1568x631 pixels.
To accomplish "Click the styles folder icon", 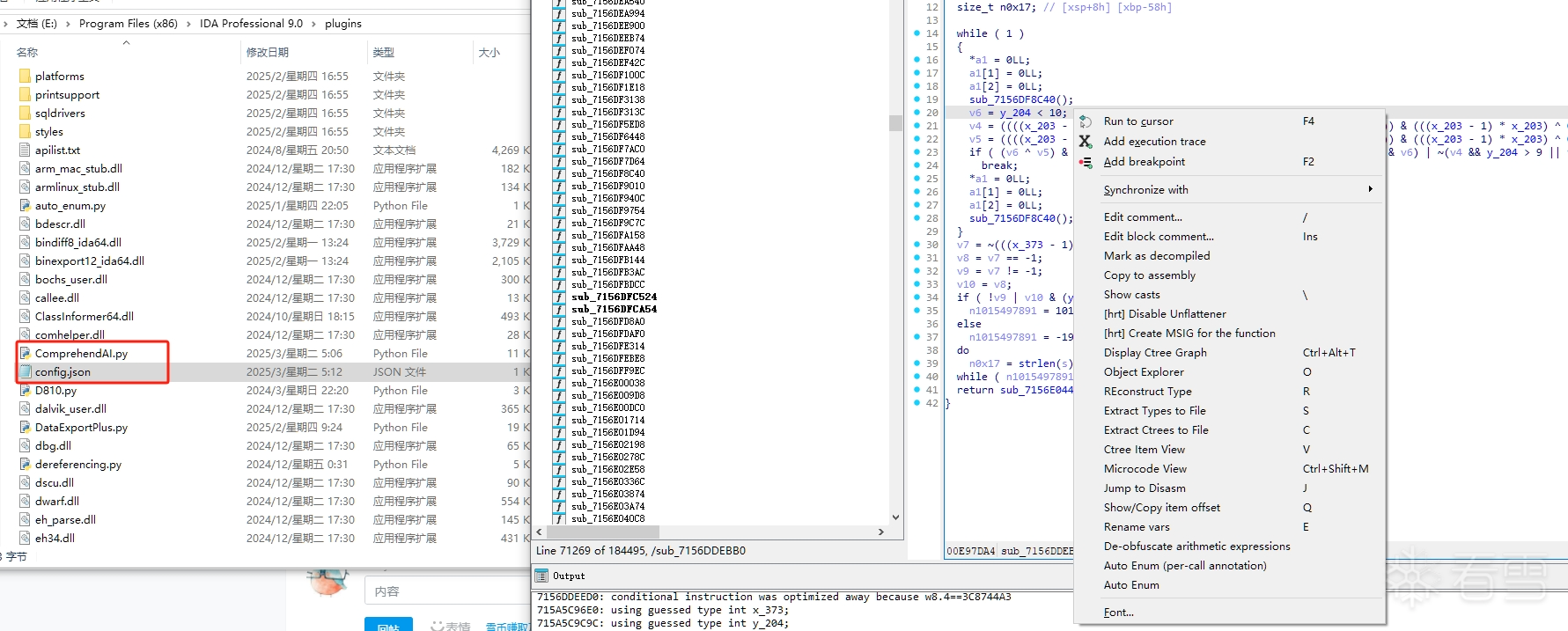I will 25,132.
